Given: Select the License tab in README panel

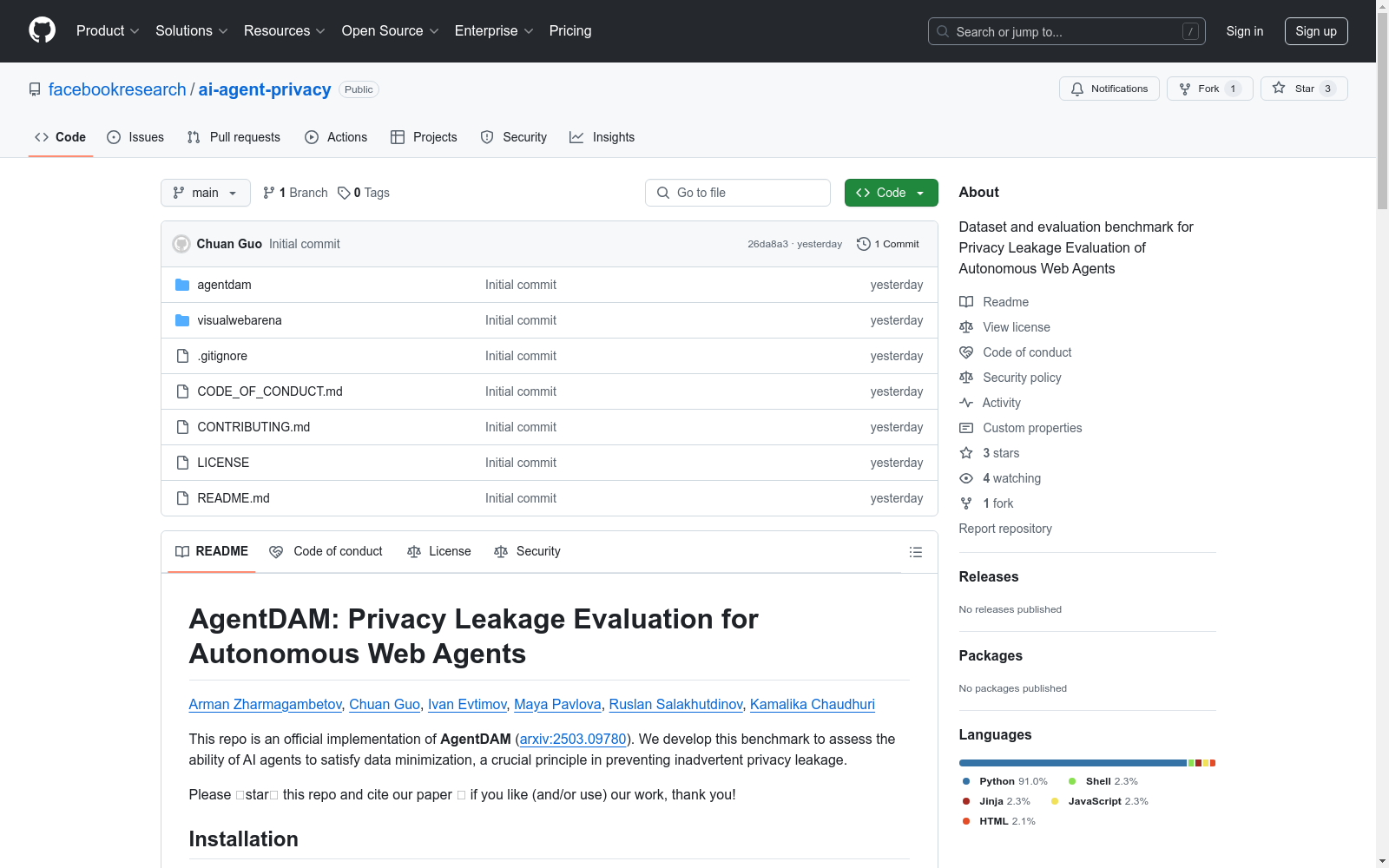Looking at the screenshot, I should (x=439, y=551).
